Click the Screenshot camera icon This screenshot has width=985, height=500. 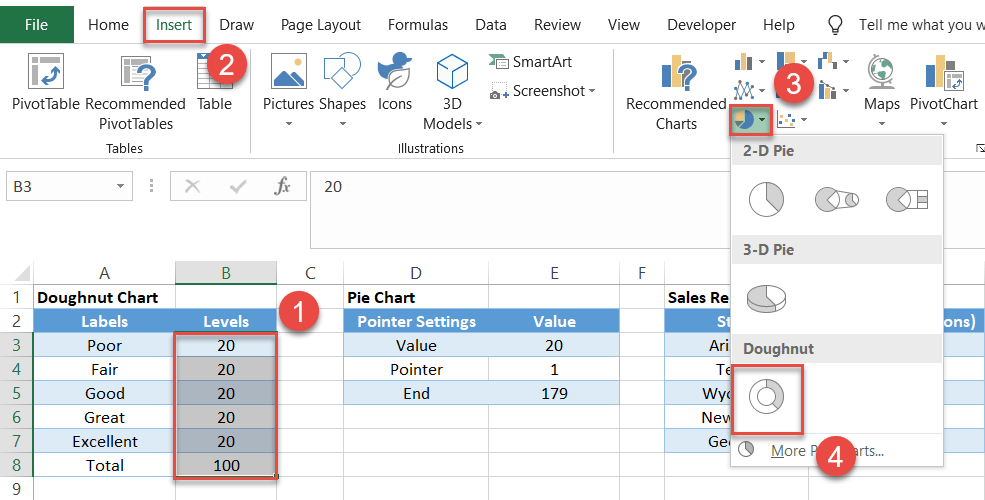pos(499,91)
